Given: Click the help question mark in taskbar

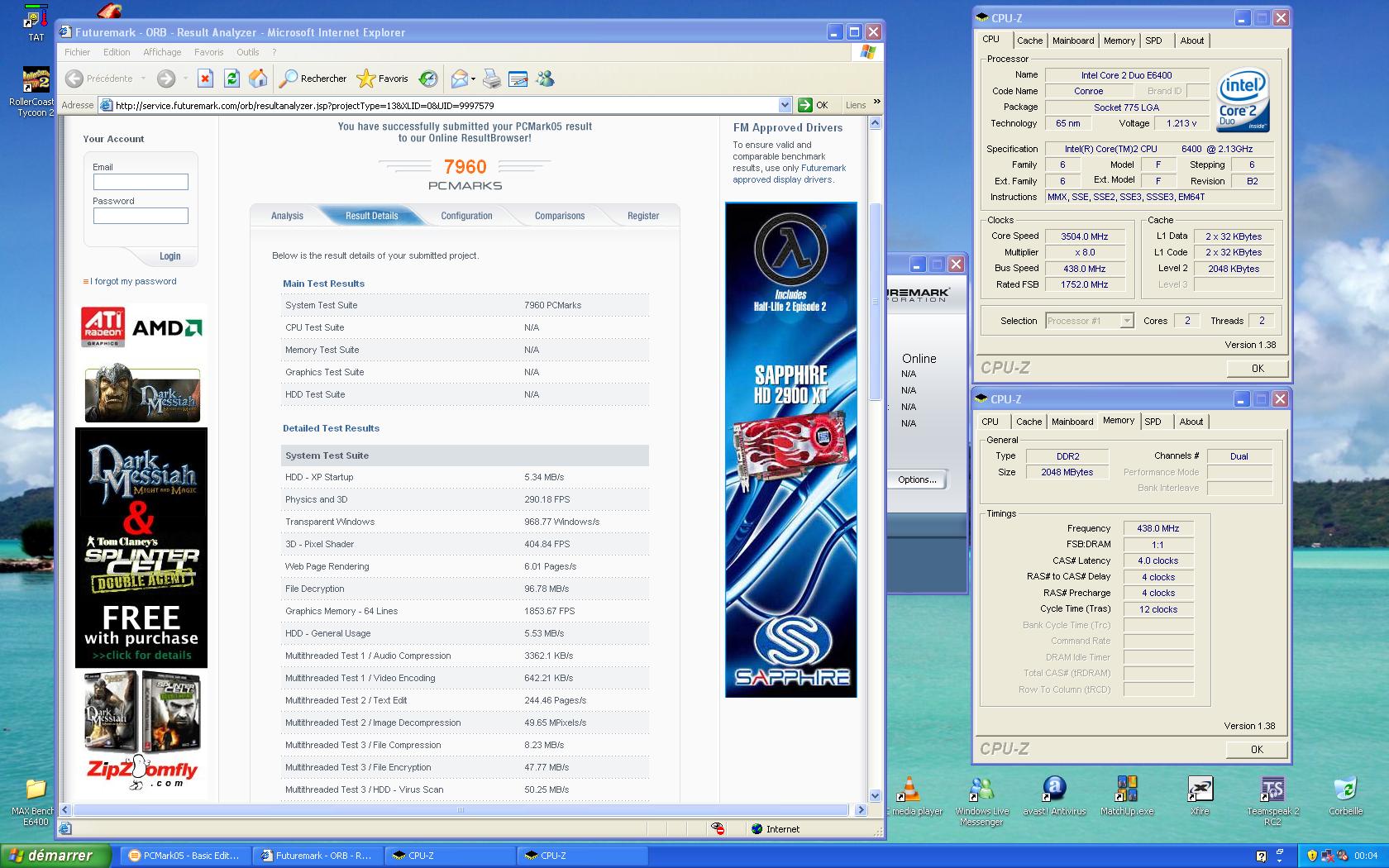Looking at the screenshot, I should click(1261, 856).
